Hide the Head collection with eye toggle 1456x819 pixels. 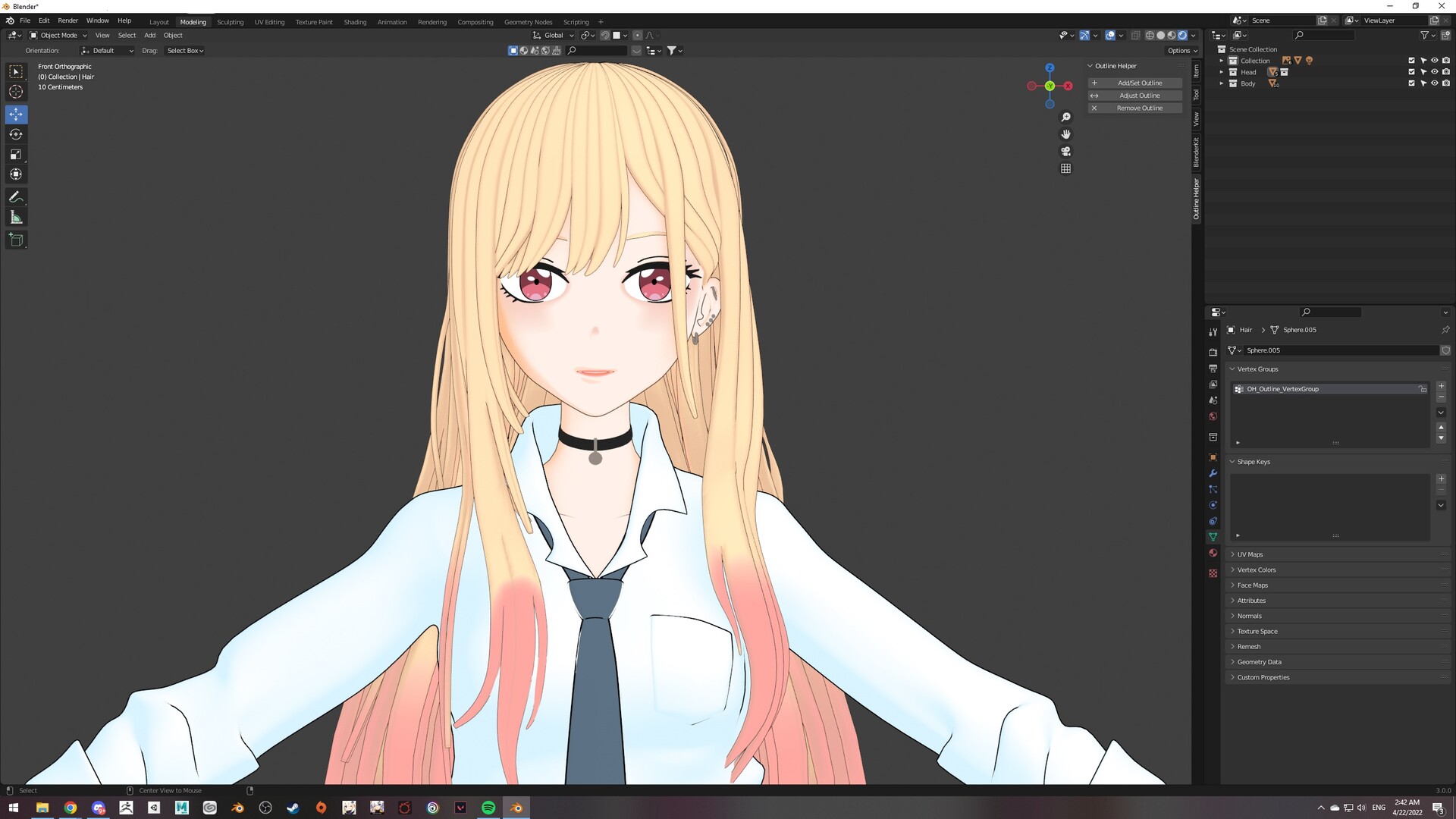(1435, 71)
